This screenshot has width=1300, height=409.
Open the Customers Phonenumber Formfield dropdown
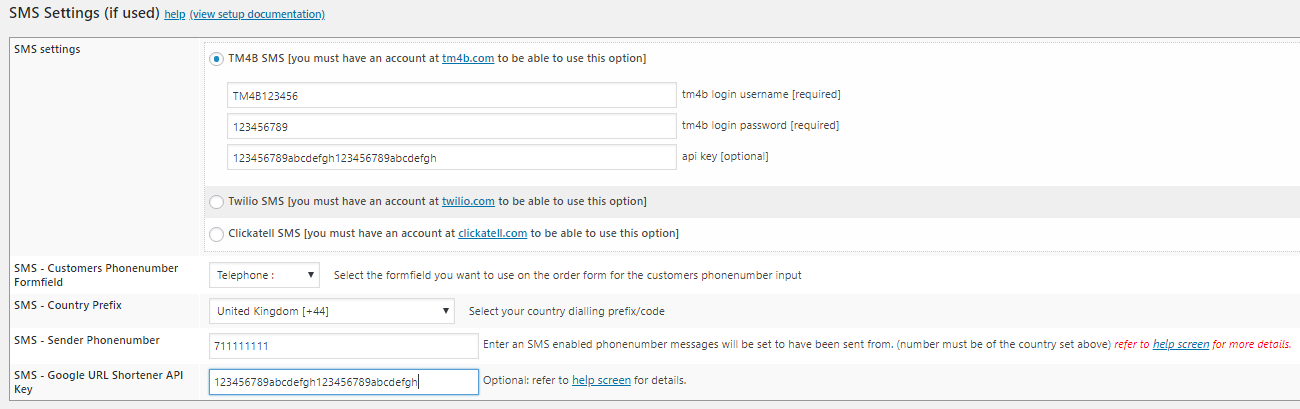click(x=266, y=275)
